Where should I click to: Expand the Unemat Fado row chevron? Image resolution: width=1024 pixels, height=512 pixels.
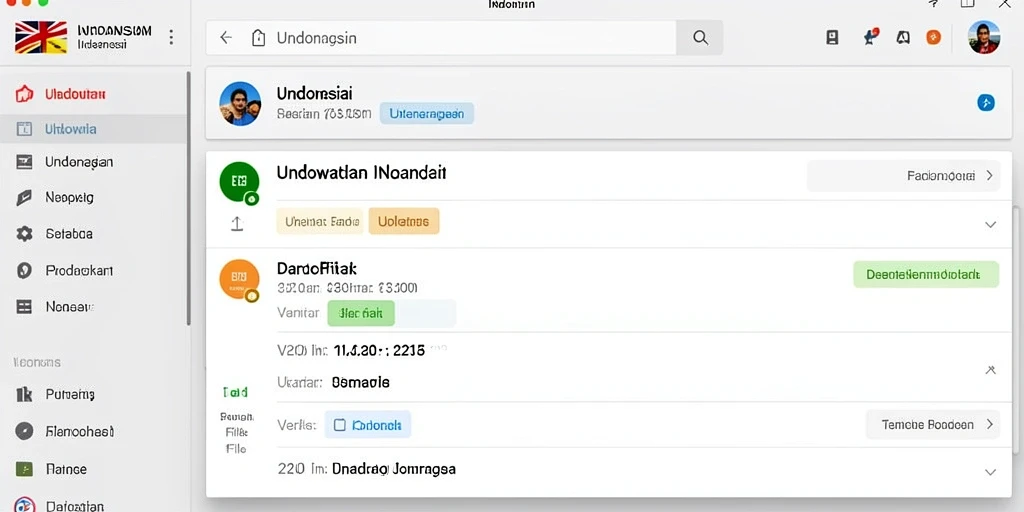[x=990, y=225]
